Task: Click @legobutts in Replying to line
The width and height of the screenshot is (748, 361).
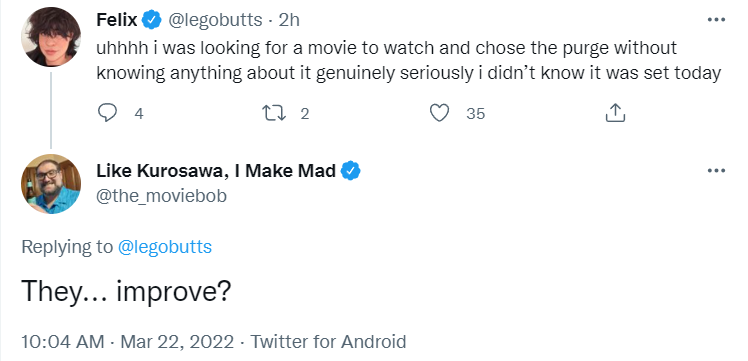Action: 165,247
